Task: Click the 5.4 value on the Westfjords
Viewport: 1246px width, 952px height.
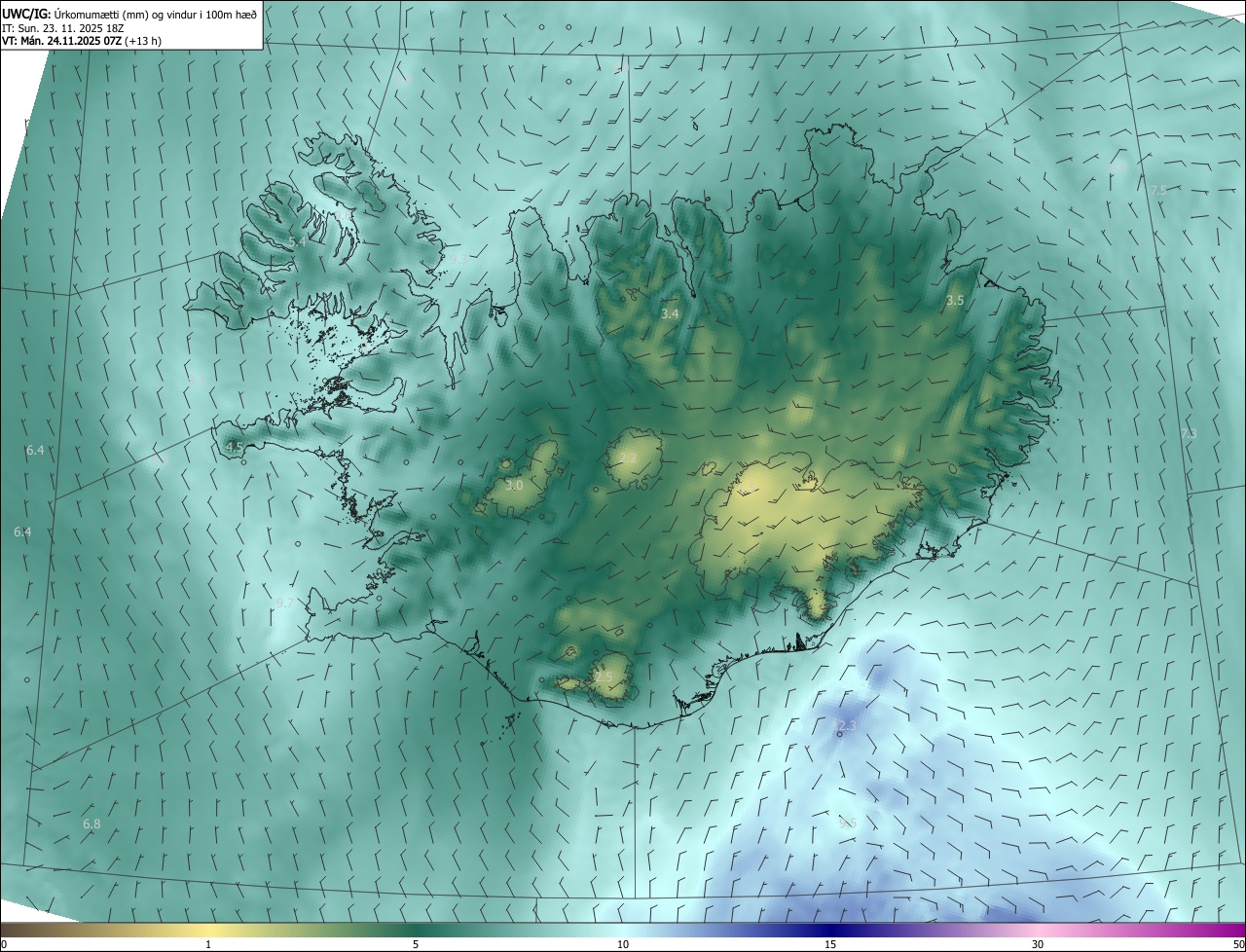Action: tap(298, 241)
